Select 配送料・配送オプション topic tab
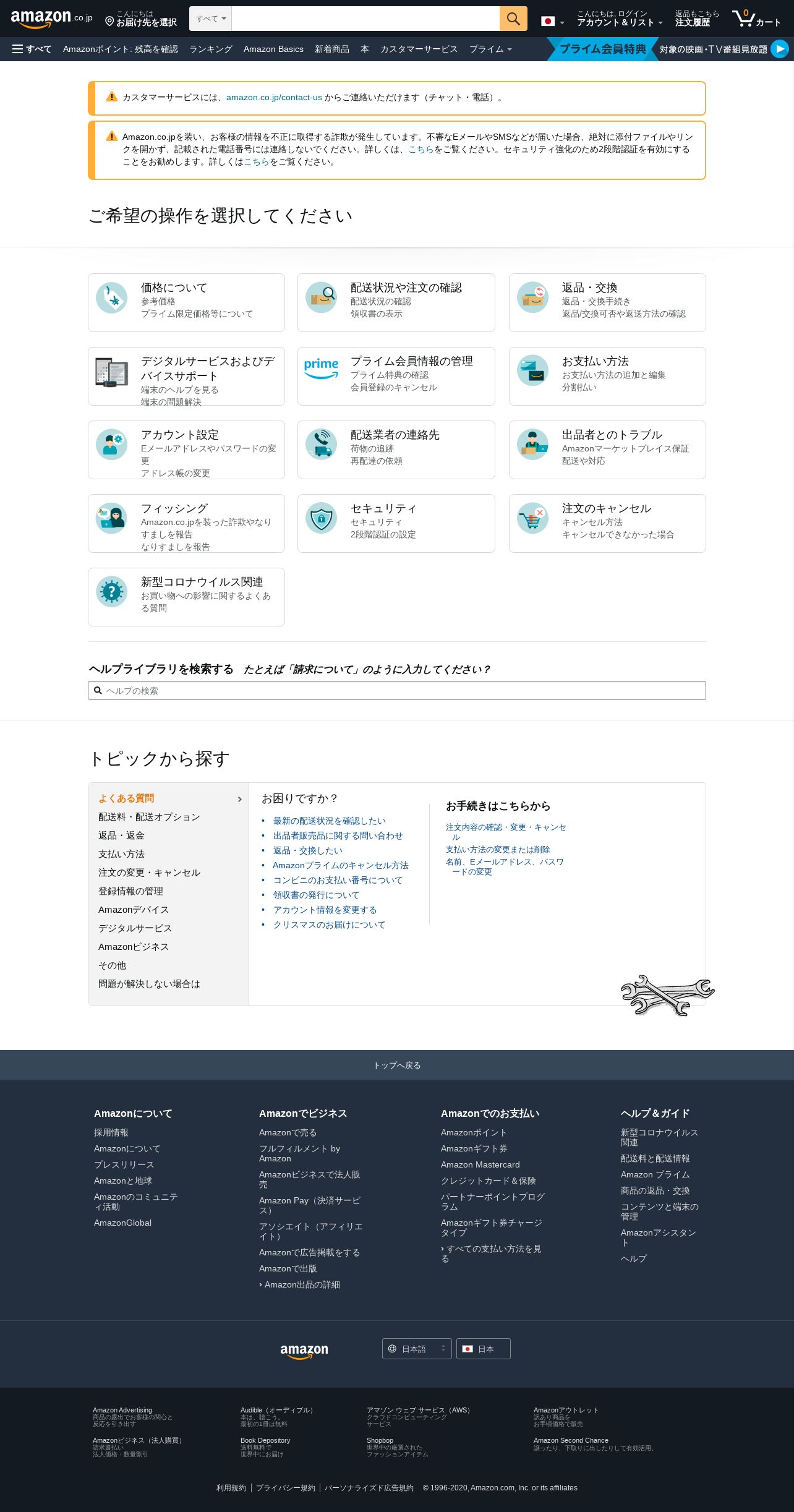794x1512 pixels. click(149, 817)
